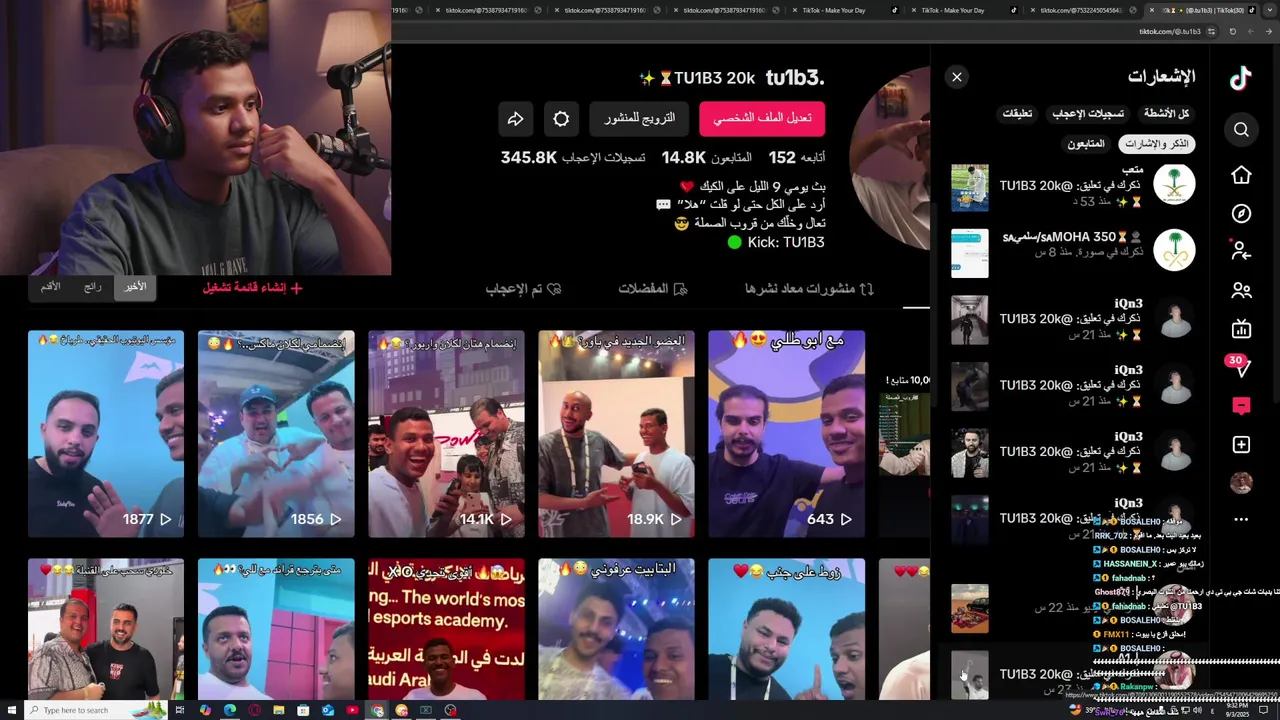Open the profile settings gear icon
Image resolution: width=1280 pixels, height=720 pixels.
pyautogui.click(x=561, y=118)
